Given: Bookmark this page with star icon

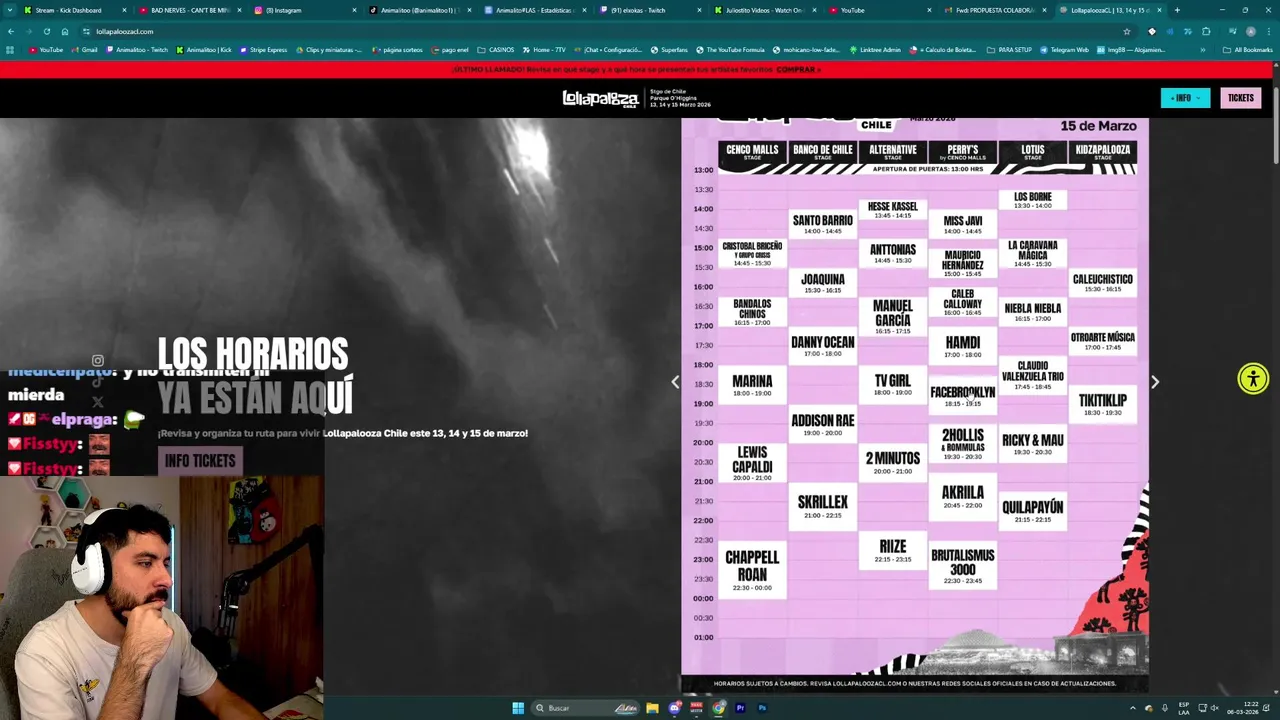Looking at the screenshot, I should (1127, 31).
